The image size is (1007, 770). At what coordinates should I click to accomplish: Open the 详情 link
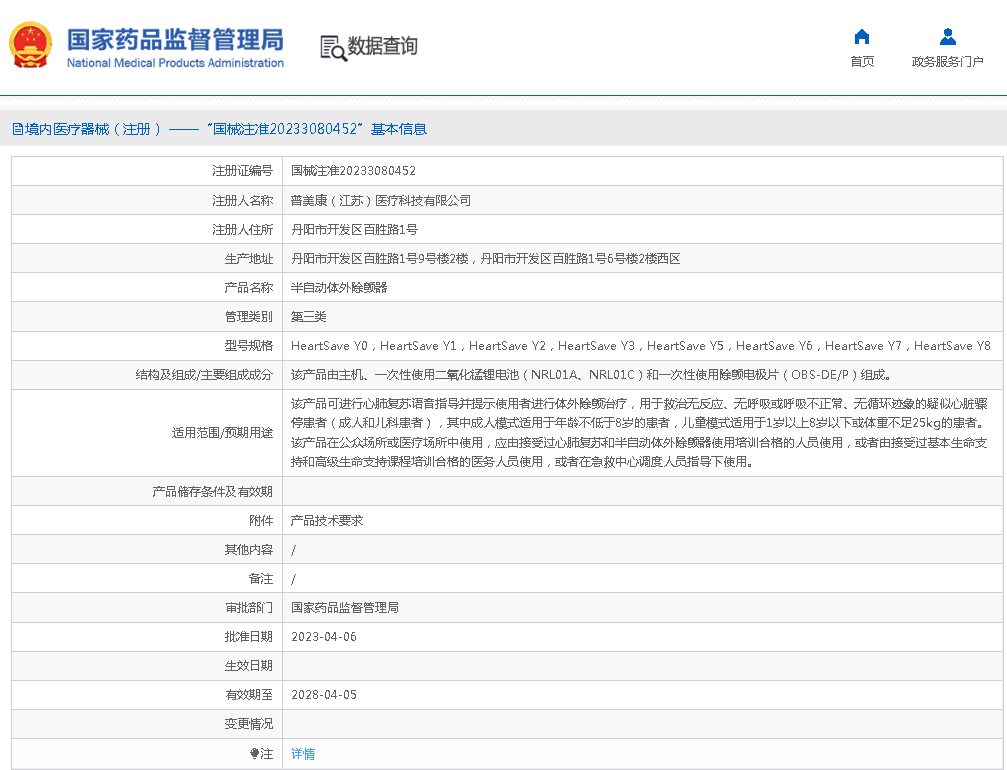point(303,754)
